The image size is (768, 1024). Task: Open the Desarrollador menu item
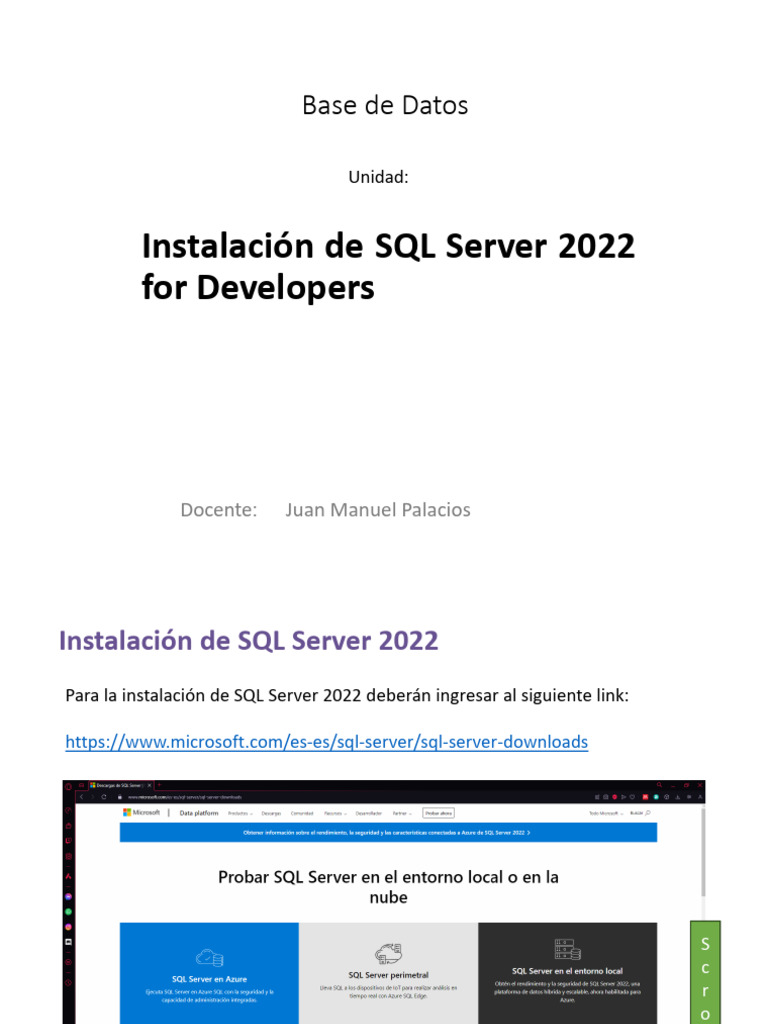368,814
